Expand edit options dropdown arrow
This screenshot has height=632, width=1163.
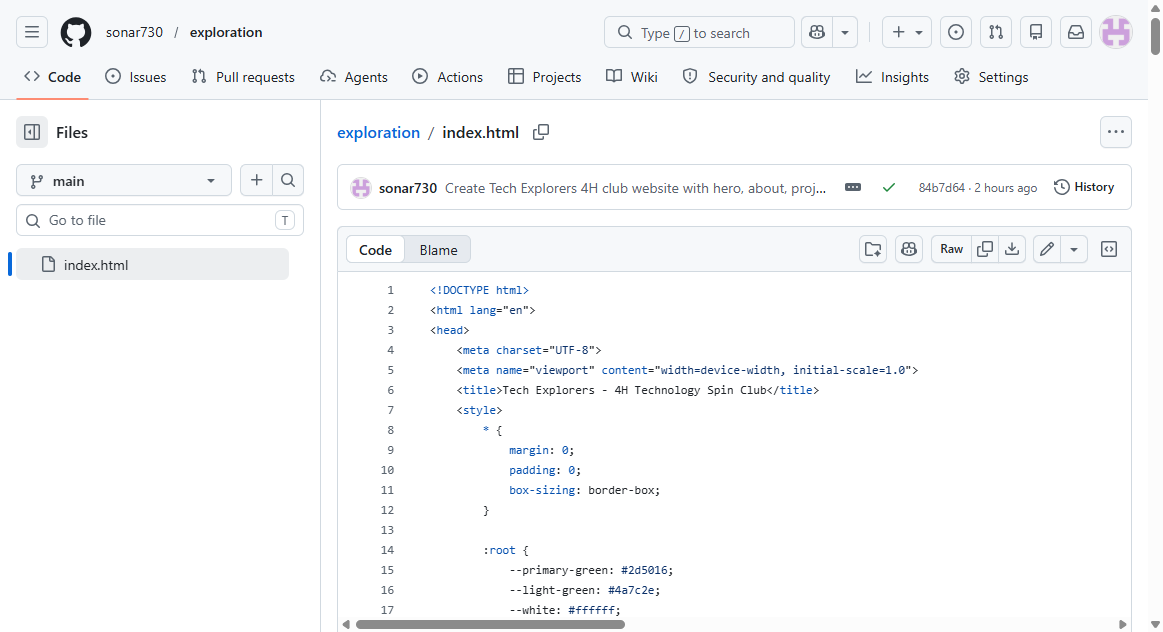tap(1074, 249)
